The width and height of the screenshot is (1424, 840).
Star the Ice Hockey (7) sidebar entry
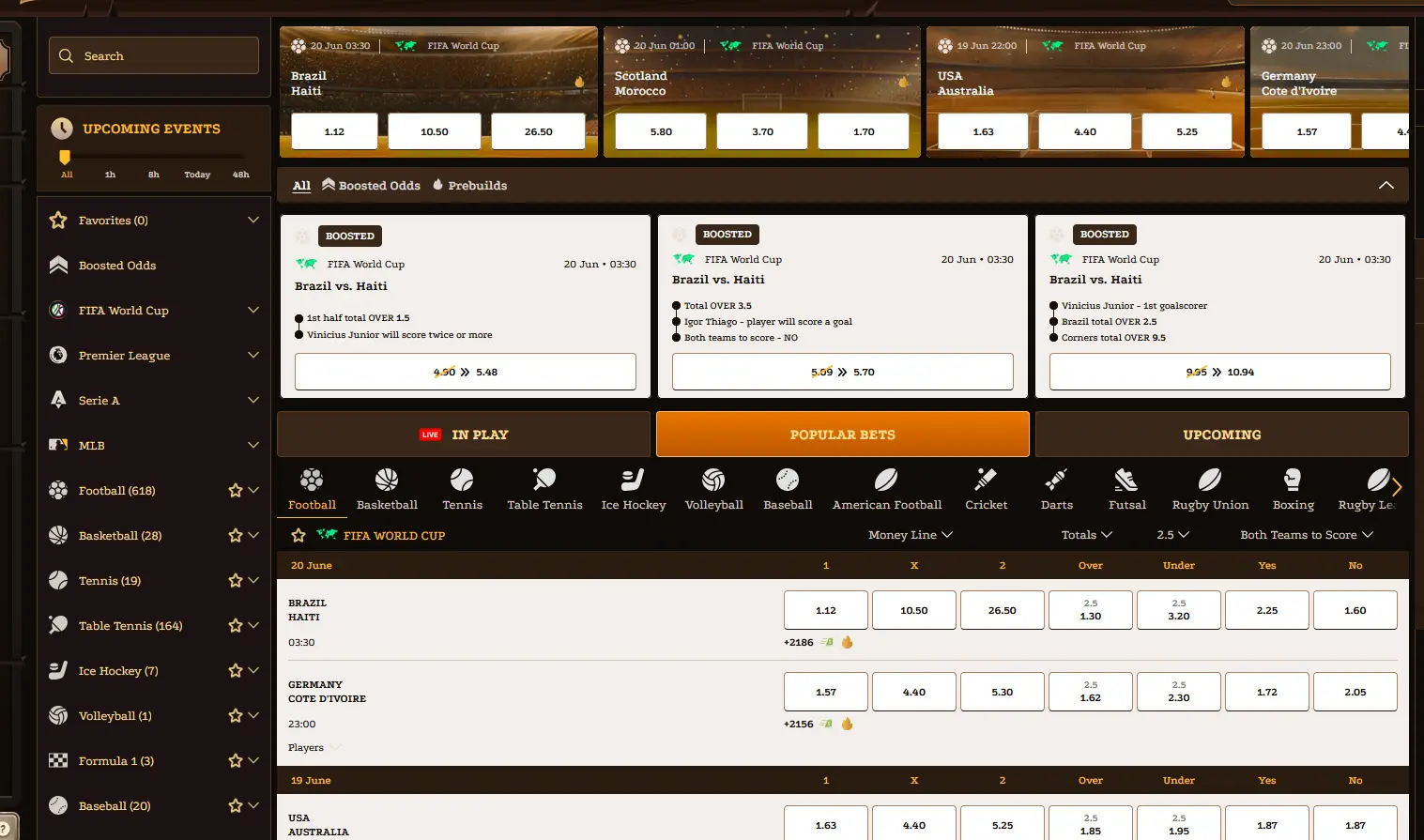click(x=236, y=670)
